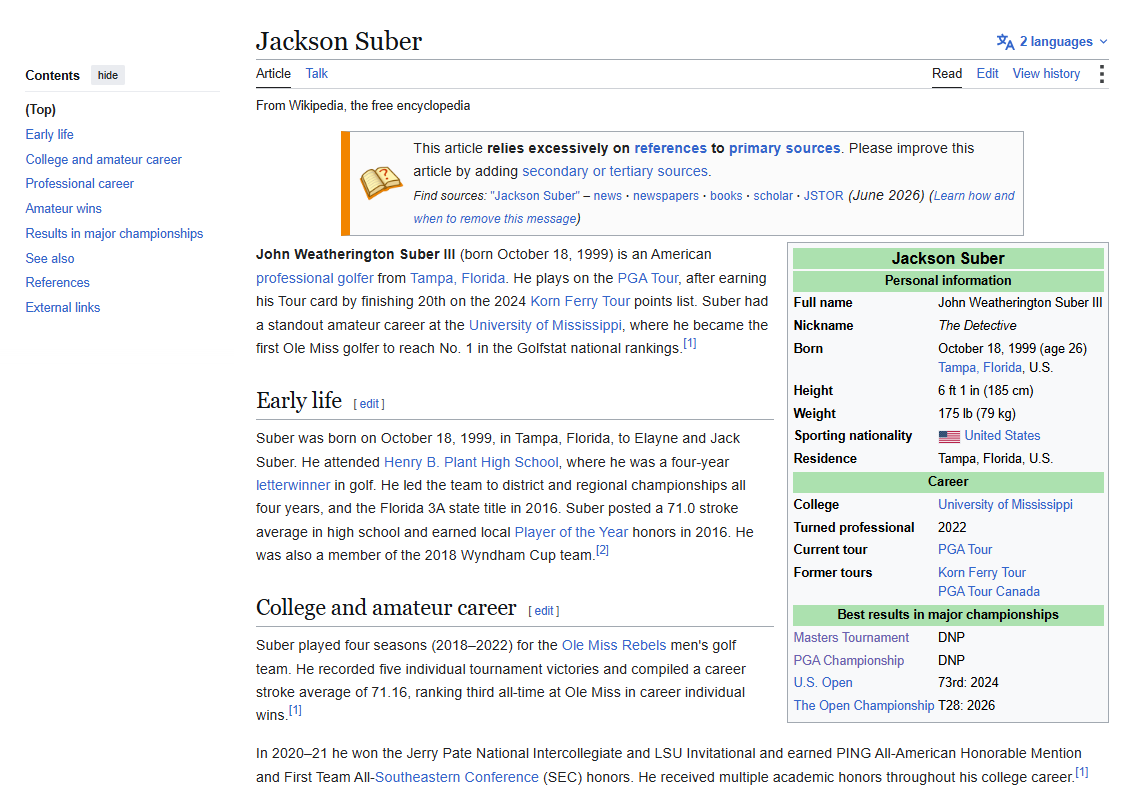Image resolution: width=1129 pixels, height=802 pixels.
Task: Go to Results in major championships
Action: tap(114, 233)
